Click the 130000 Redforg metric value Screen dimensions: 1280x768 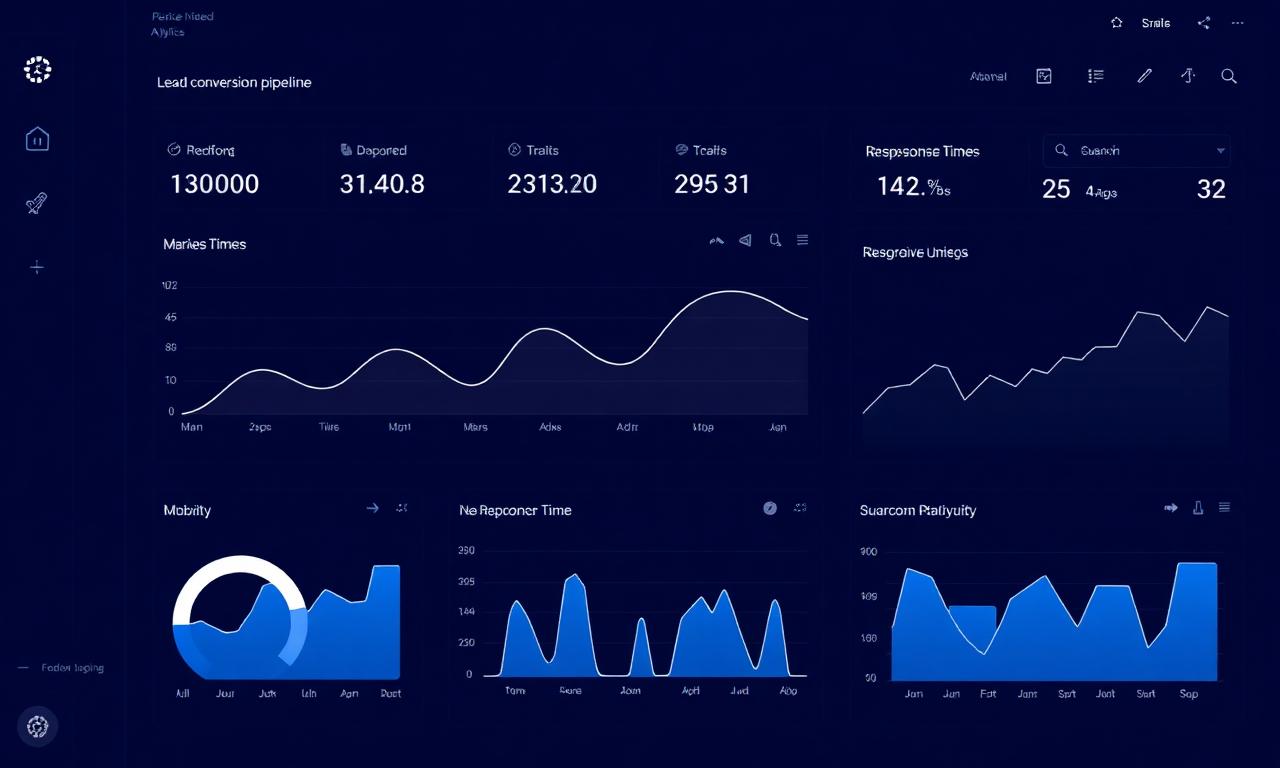215,184
